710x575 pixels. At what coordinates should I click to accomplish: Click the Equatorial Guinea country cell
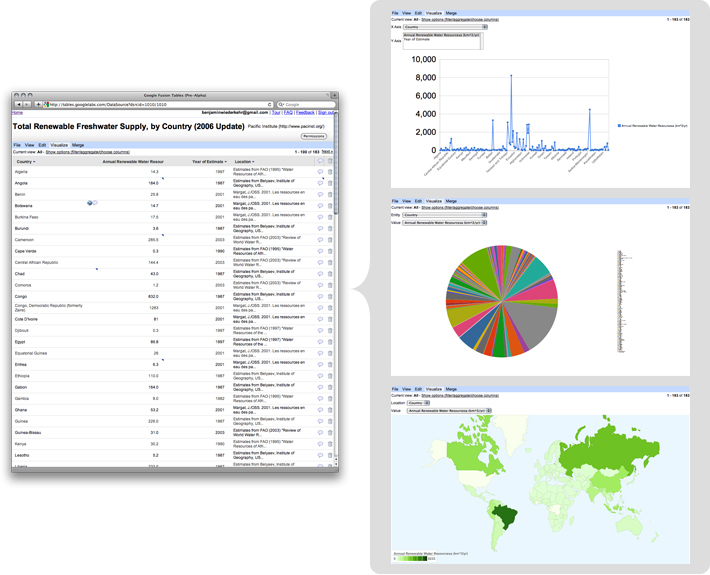(31, 353)
